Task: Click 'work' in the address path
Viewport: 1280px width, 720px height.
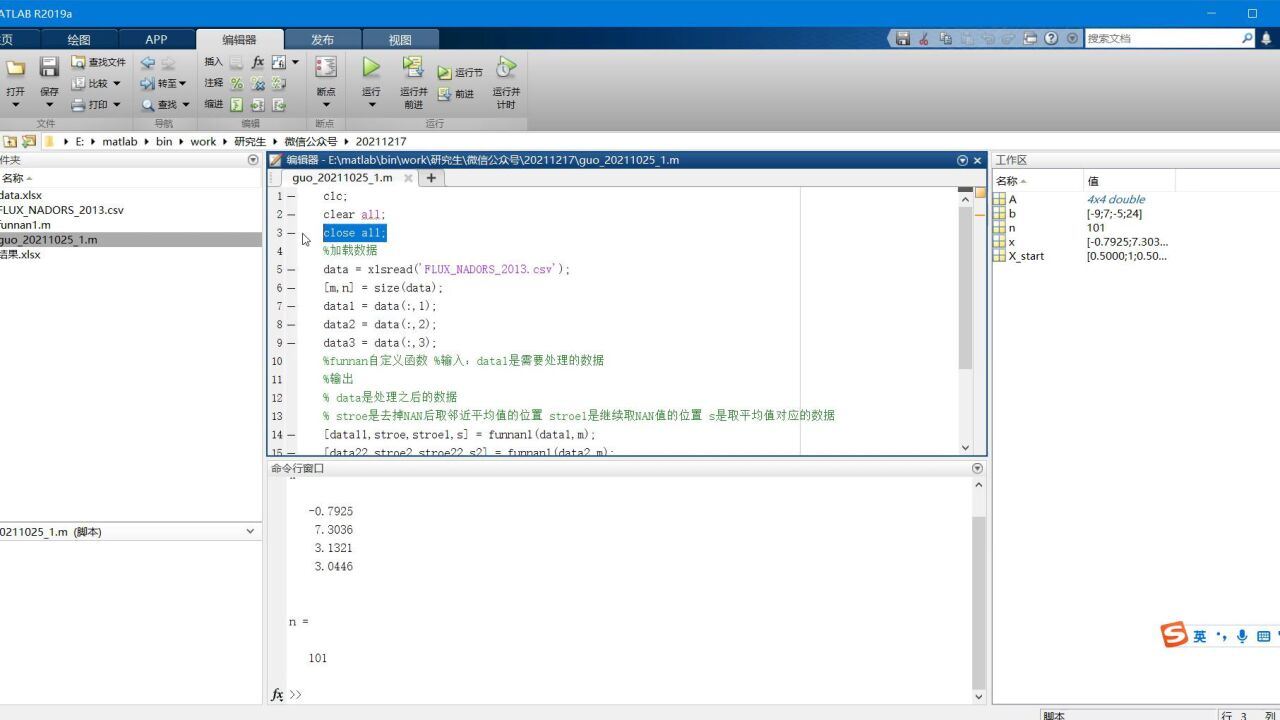Action: coord(203,142)
